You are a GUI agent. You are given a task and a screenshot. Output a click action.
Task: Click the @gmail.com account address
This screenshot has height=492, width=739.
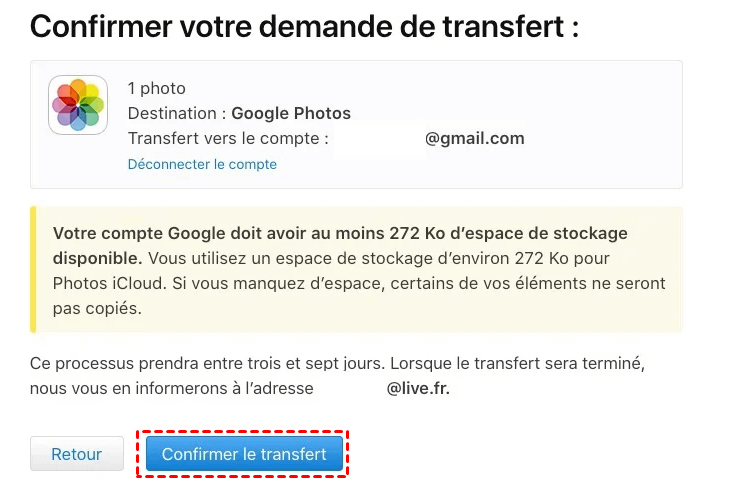[x=474, y=138]
